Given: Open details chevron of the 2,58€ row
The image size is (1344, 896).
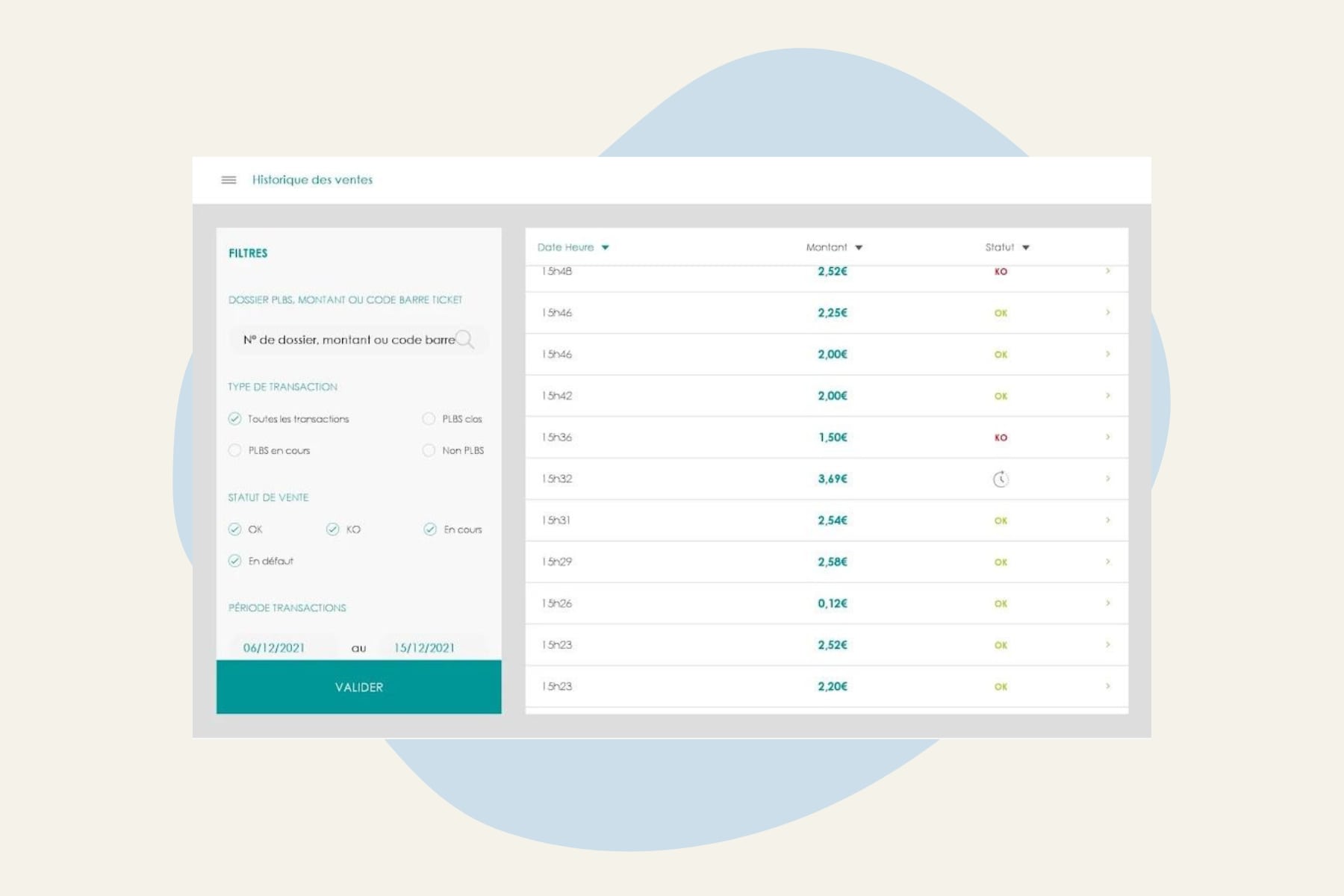Looking at the screenshot, I should (x=1107, y=561).
